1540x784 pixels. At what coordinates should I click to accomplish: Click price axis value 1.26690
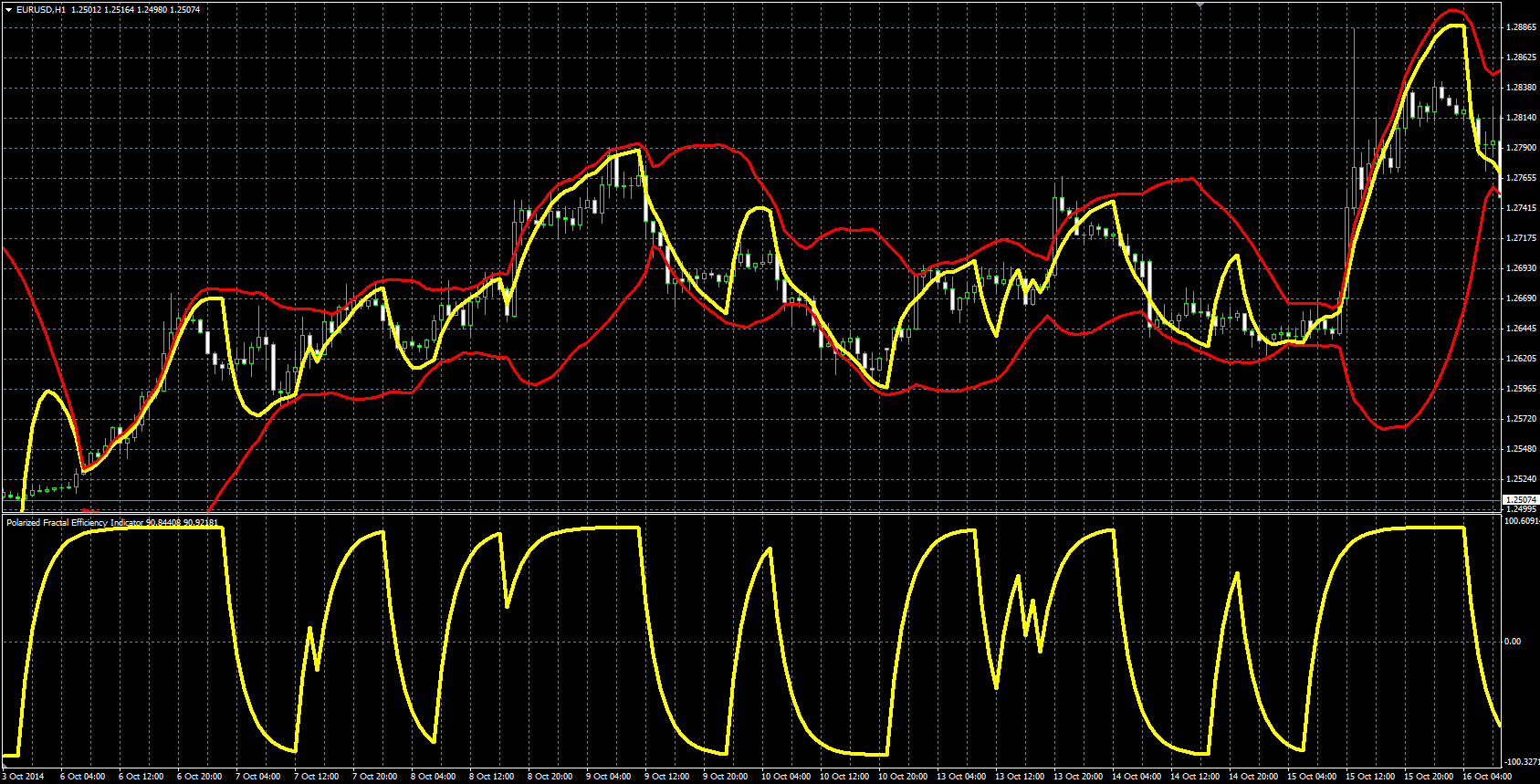1521,298
